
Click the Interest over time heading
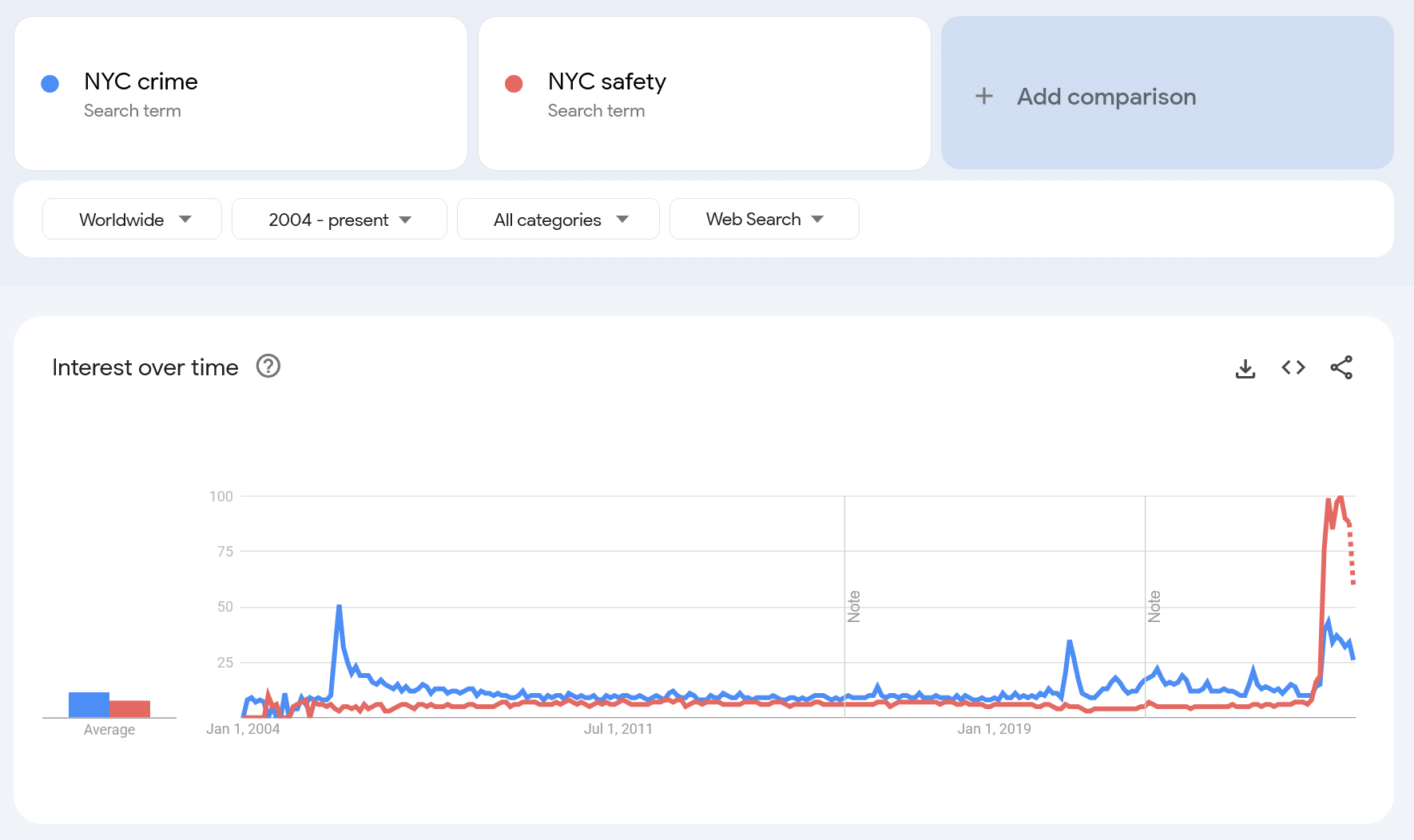pos(145,367)
